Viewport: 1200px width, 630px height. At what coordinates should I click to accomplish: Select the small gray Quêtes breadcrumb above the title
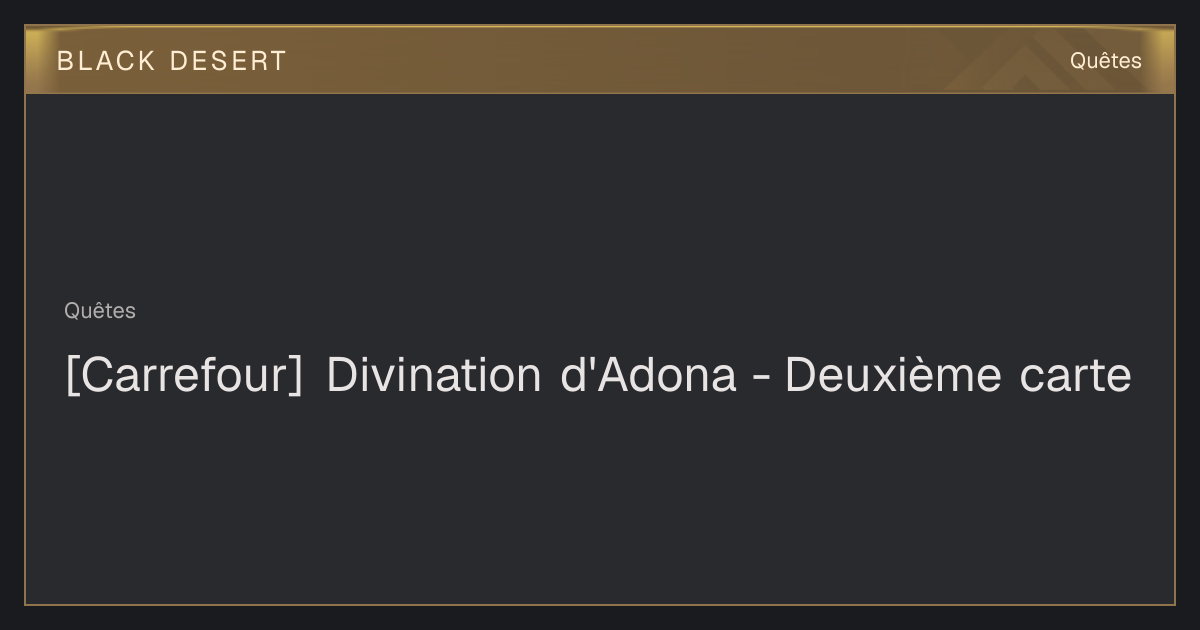point(100,311)
